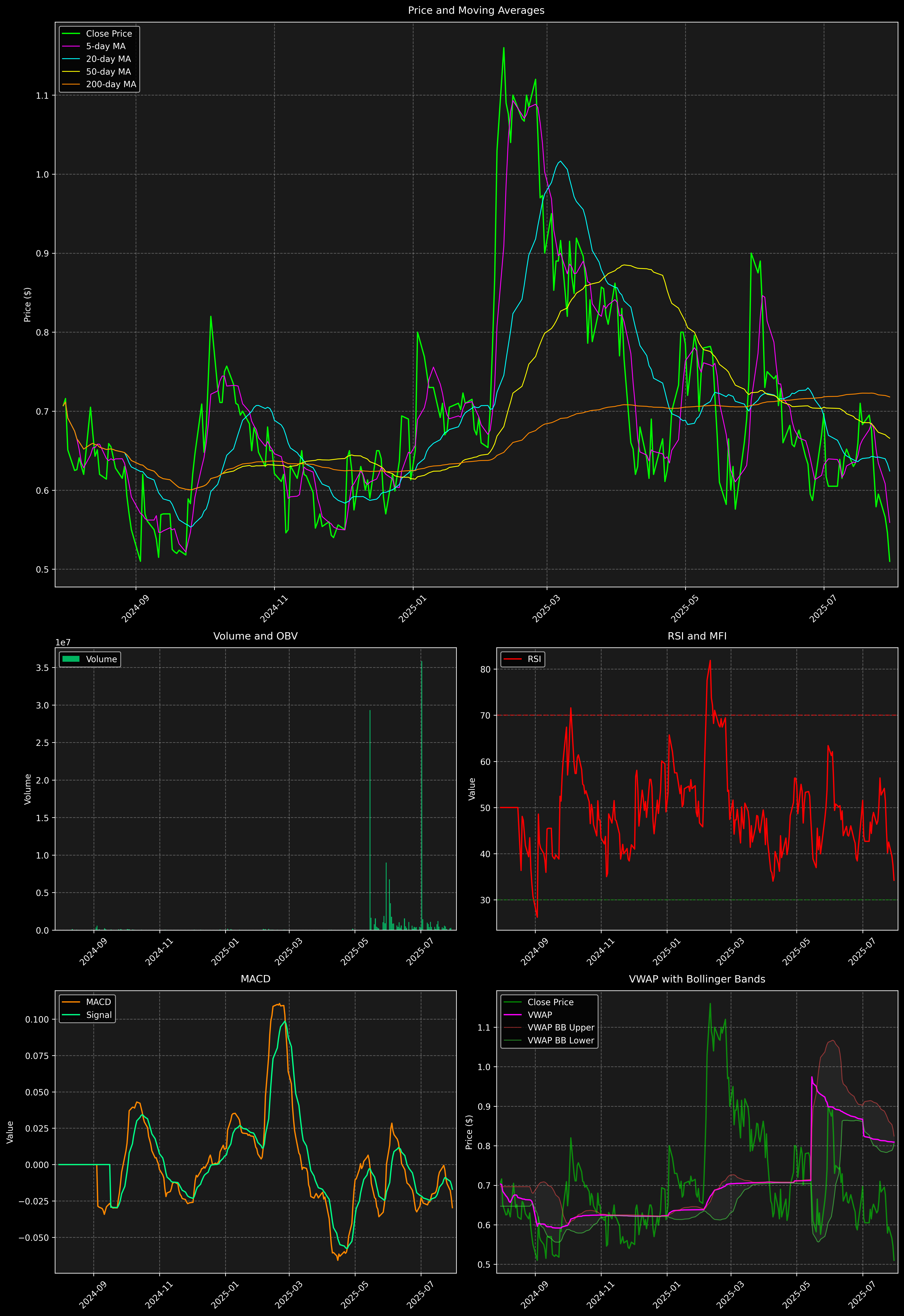Click the 'Price ($)' y-axis label of VWAP chart
This screenshot has width=904, height=1316.
coord(469,1132)
